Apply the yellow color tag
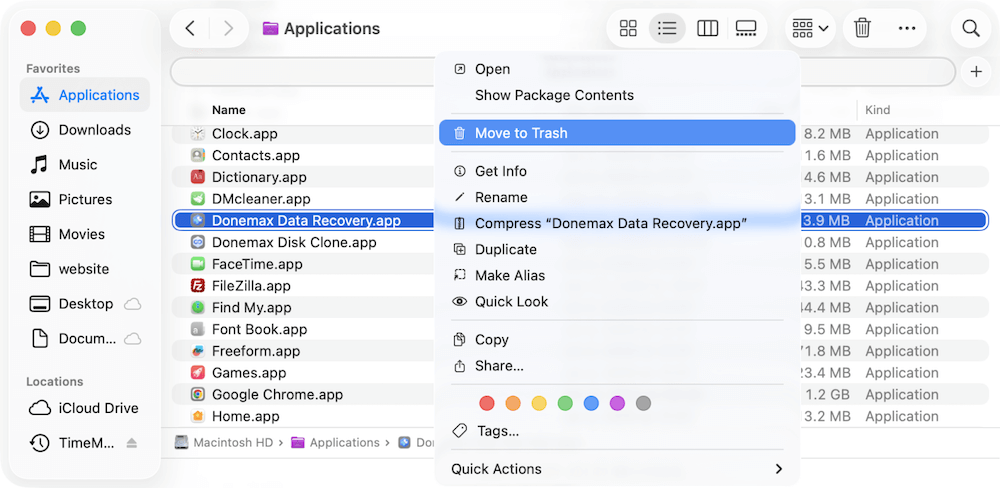The width and height of the screenshot is (1000, 488). pos(539,403)
